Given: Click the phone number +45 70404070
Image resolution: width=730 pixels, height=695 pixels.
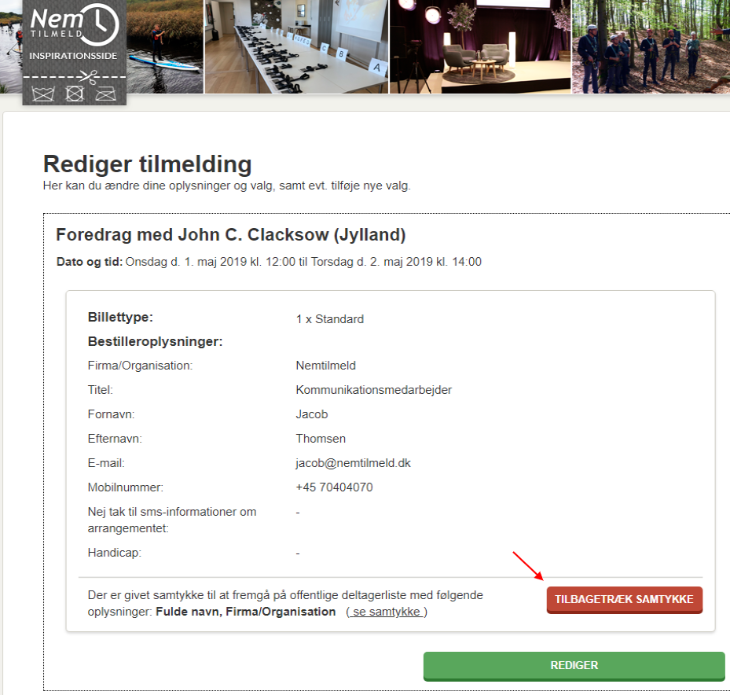Looking at the screenshot, I should (x=334, y=487).
